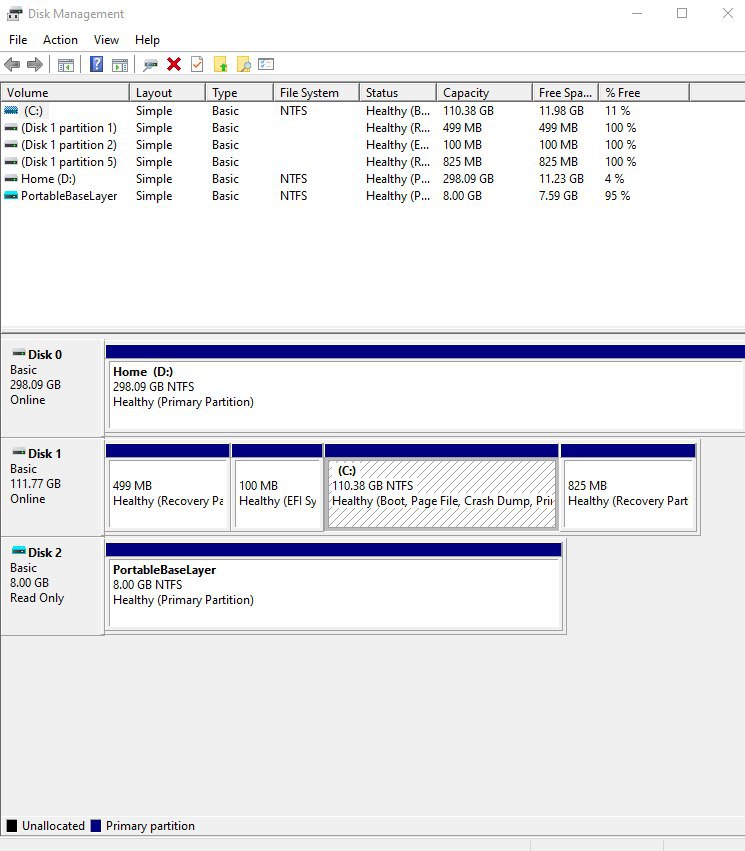Click the drive icon beside (C:) row
Screen dimensions: 745x851
pos(11,111)
